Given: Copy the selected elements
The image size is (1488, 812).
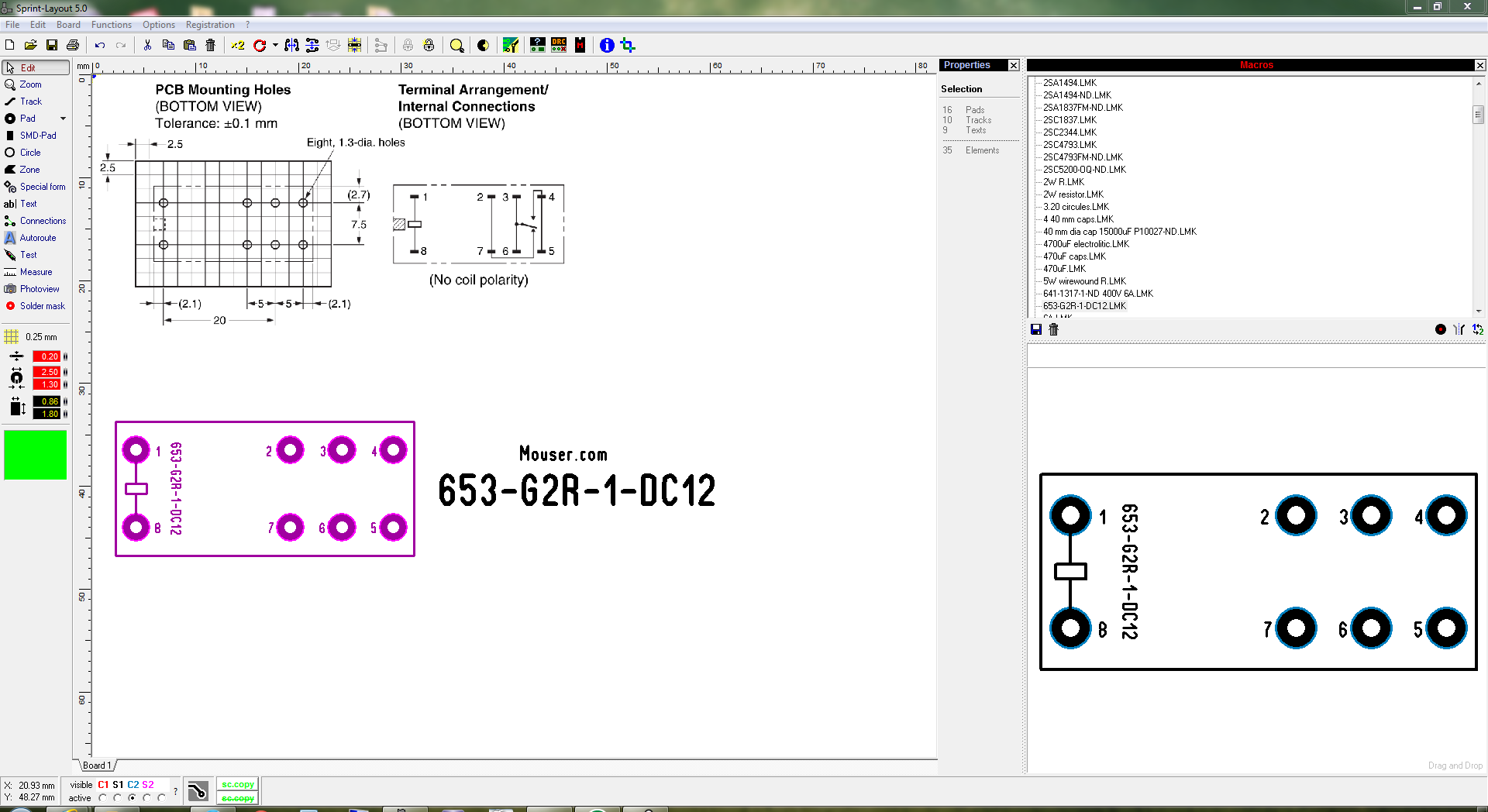Looking at the screenshot, I should point(168,46).
